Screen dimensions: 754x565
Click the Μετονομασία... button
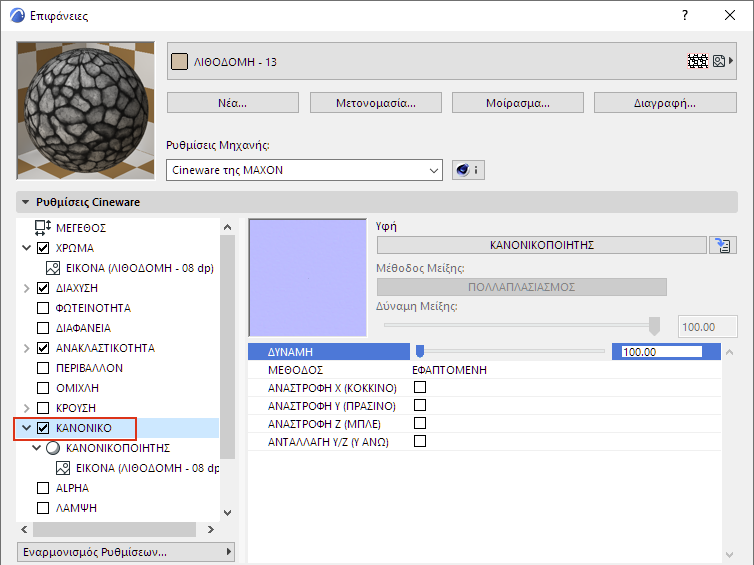[376, 103]
